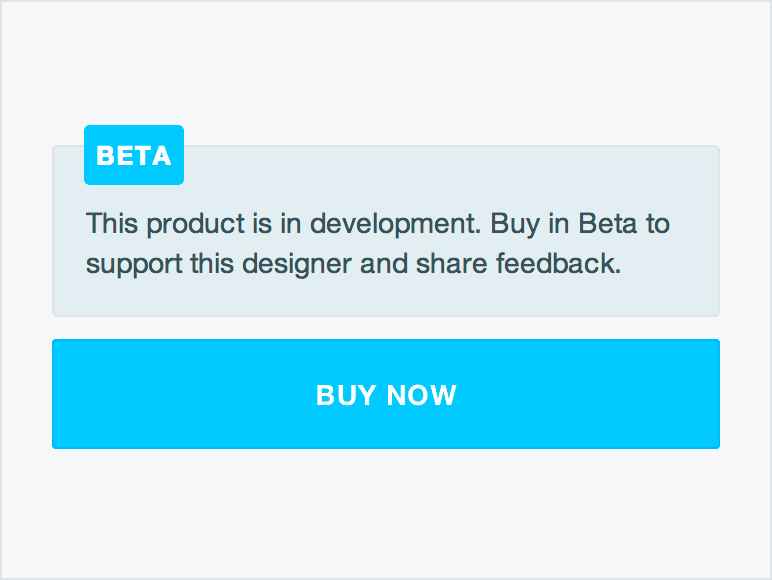This screenshot has height=580, width=772.
Task: Click the BUY NOW button
Action: coord(386,394)
